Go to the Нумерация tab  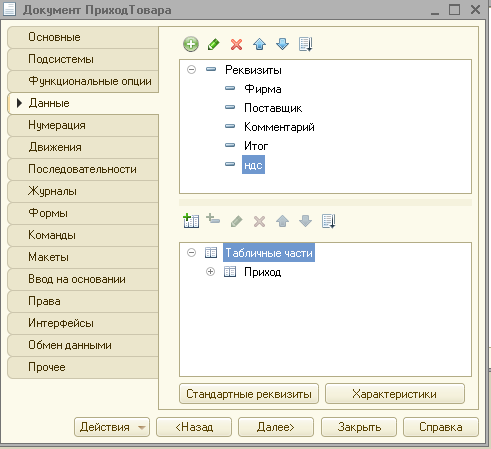point(83,125)
